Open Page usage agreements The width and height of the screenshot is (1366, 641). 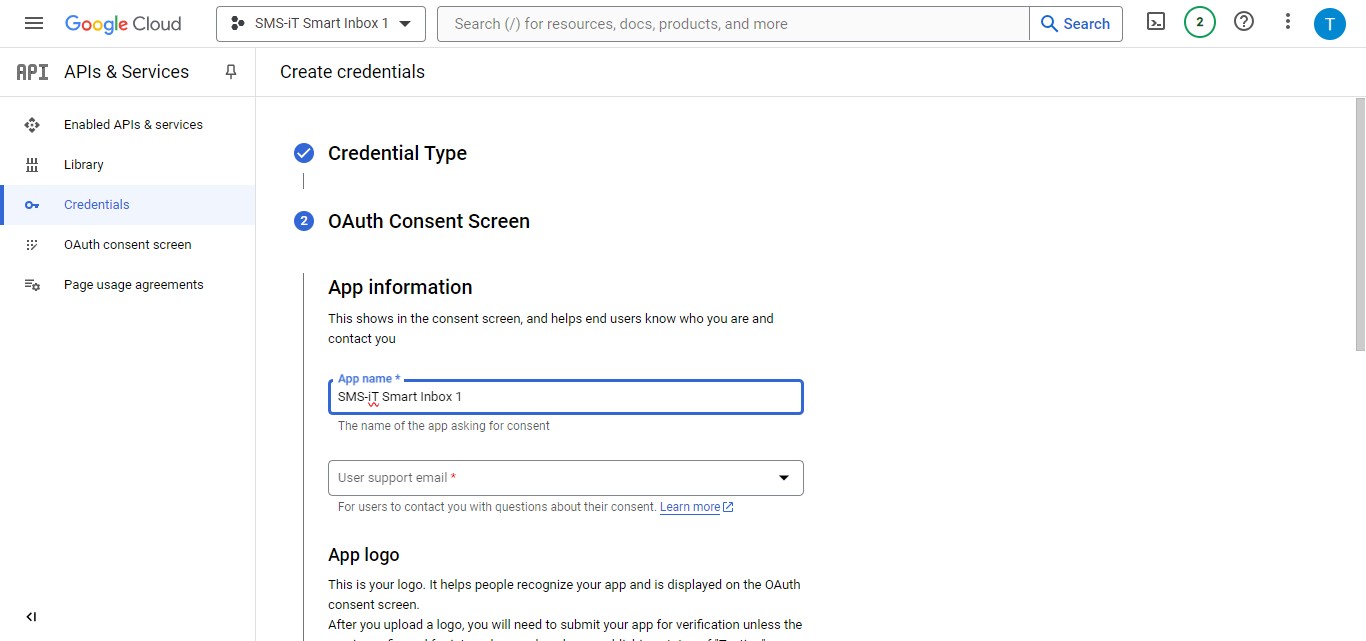point(133,285)
